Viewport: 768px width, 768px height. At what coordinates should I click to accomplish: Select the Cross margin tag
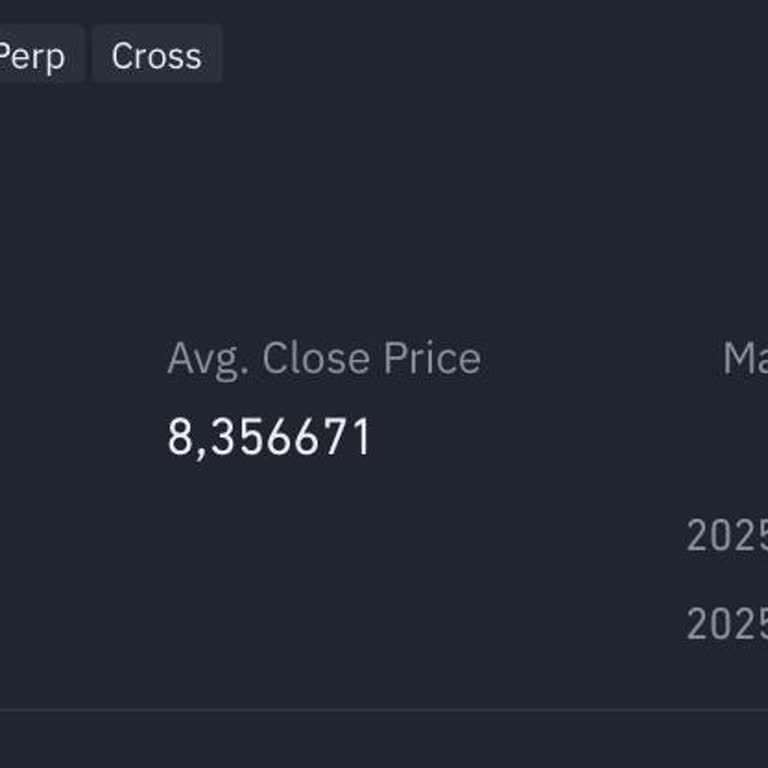pyautogui.click(x=157, y=56)
